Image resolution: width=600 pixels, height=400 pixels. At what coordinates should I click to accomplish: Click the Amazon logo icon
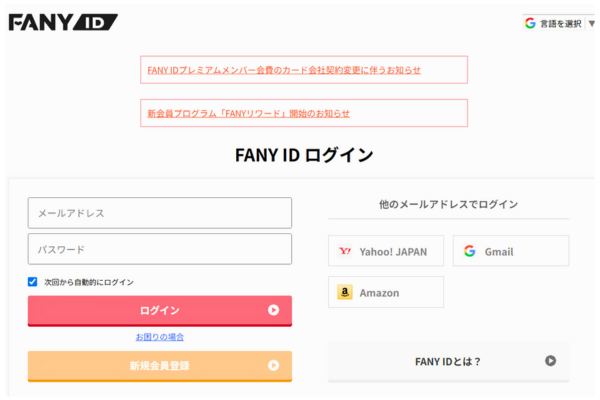click(x=345, y=292)
